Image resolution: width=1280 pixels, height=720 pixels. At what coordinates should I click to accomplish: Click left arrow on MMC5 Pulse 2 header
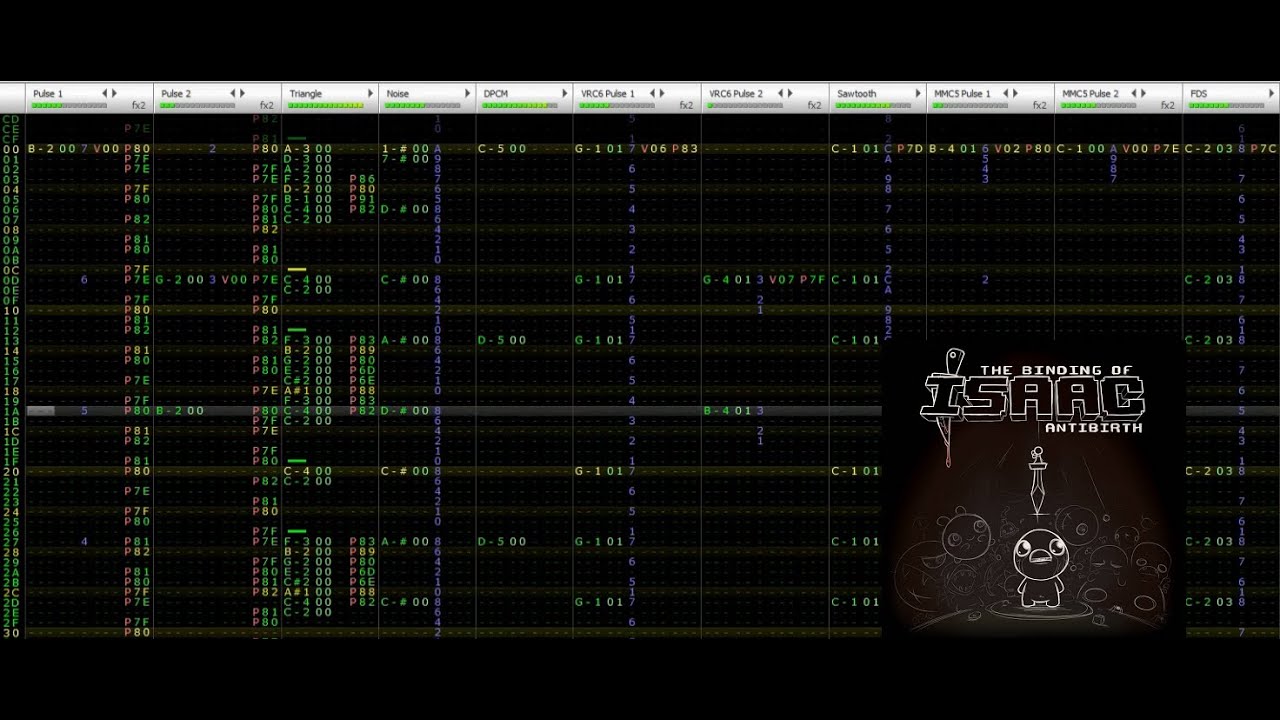coord(1133,93)
